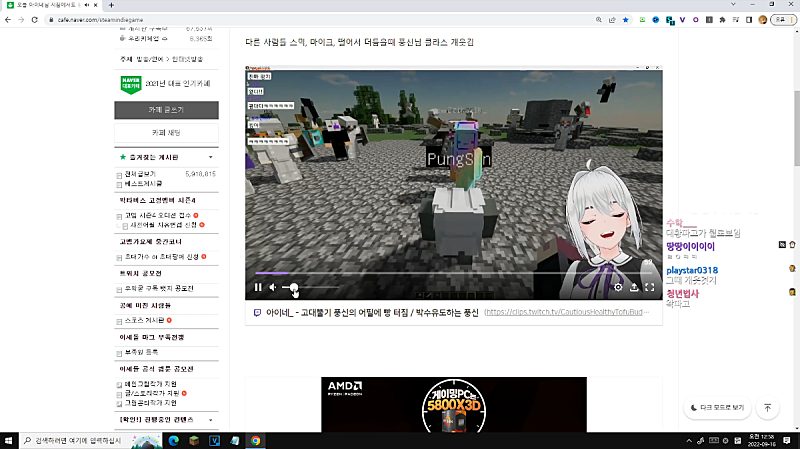This screenshot has width=800, height=449.
Task: Open the video player settings gear
Action: pos(618,287)
